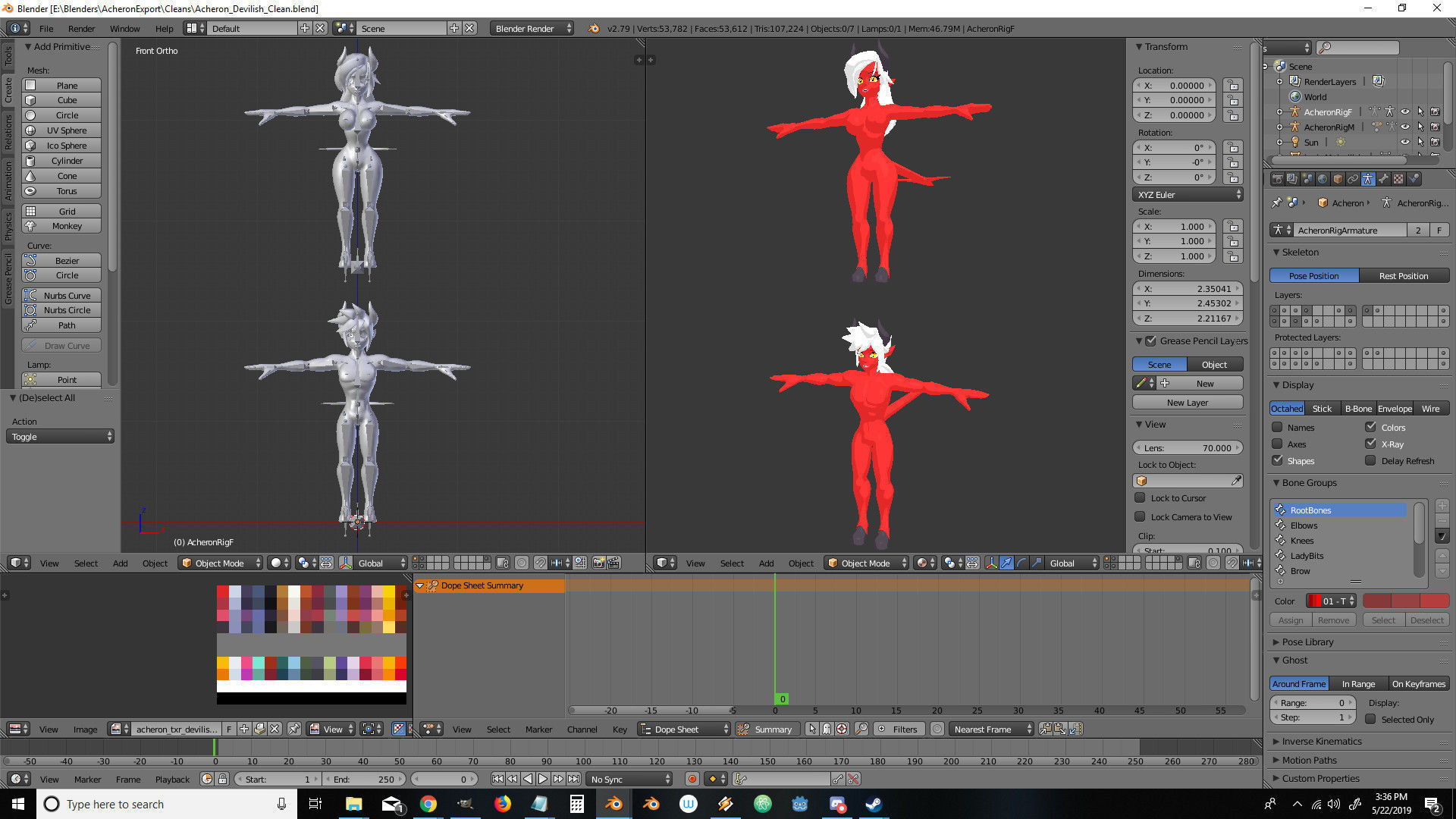1456x819 pixels.
Task: Enable the Names display checkbox
Action: click(1278, 428)
